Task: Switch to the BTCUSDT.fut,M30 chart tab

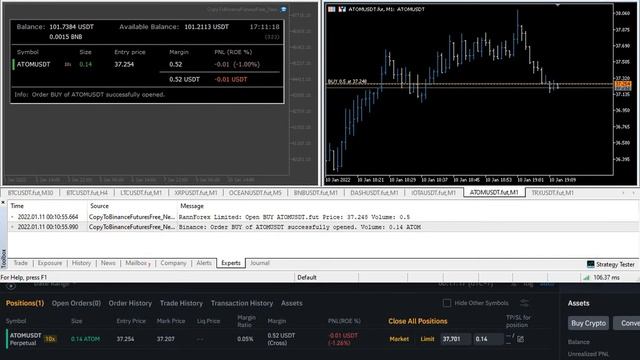Action: [30, 193]
